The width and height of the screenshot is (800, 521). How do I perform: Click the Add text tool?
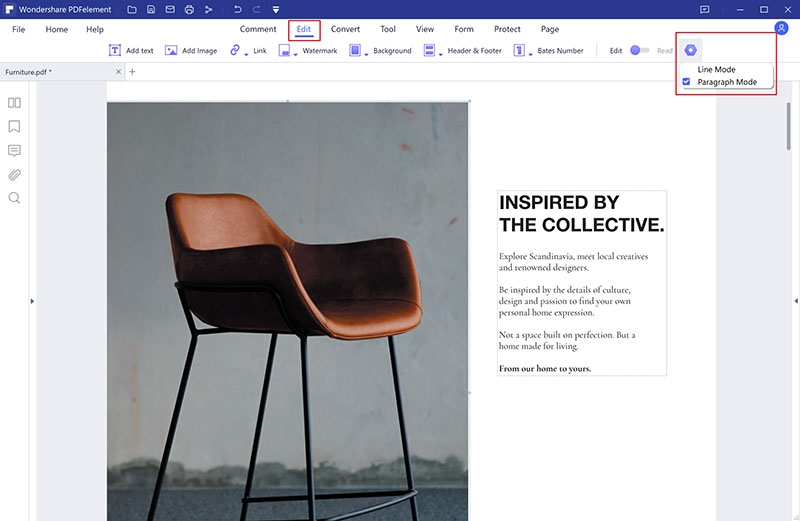pos(131,50)
